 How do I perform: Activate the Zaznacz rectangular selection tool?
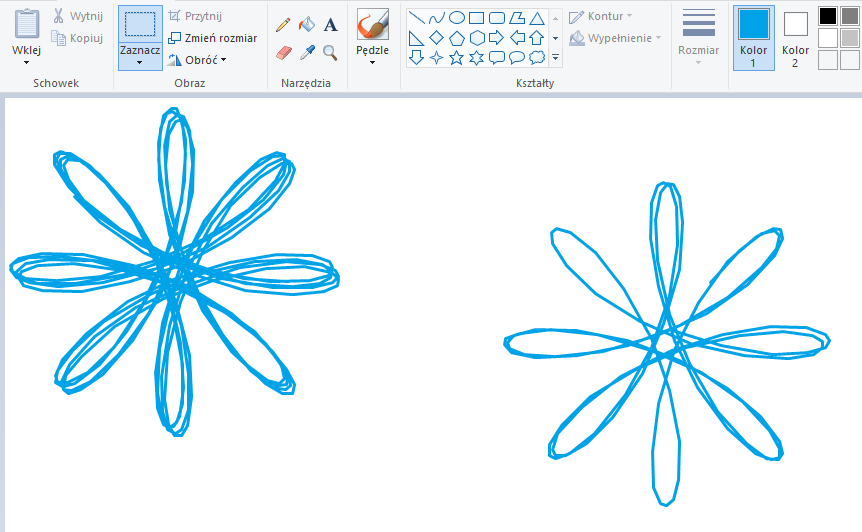tap(140, 24)
